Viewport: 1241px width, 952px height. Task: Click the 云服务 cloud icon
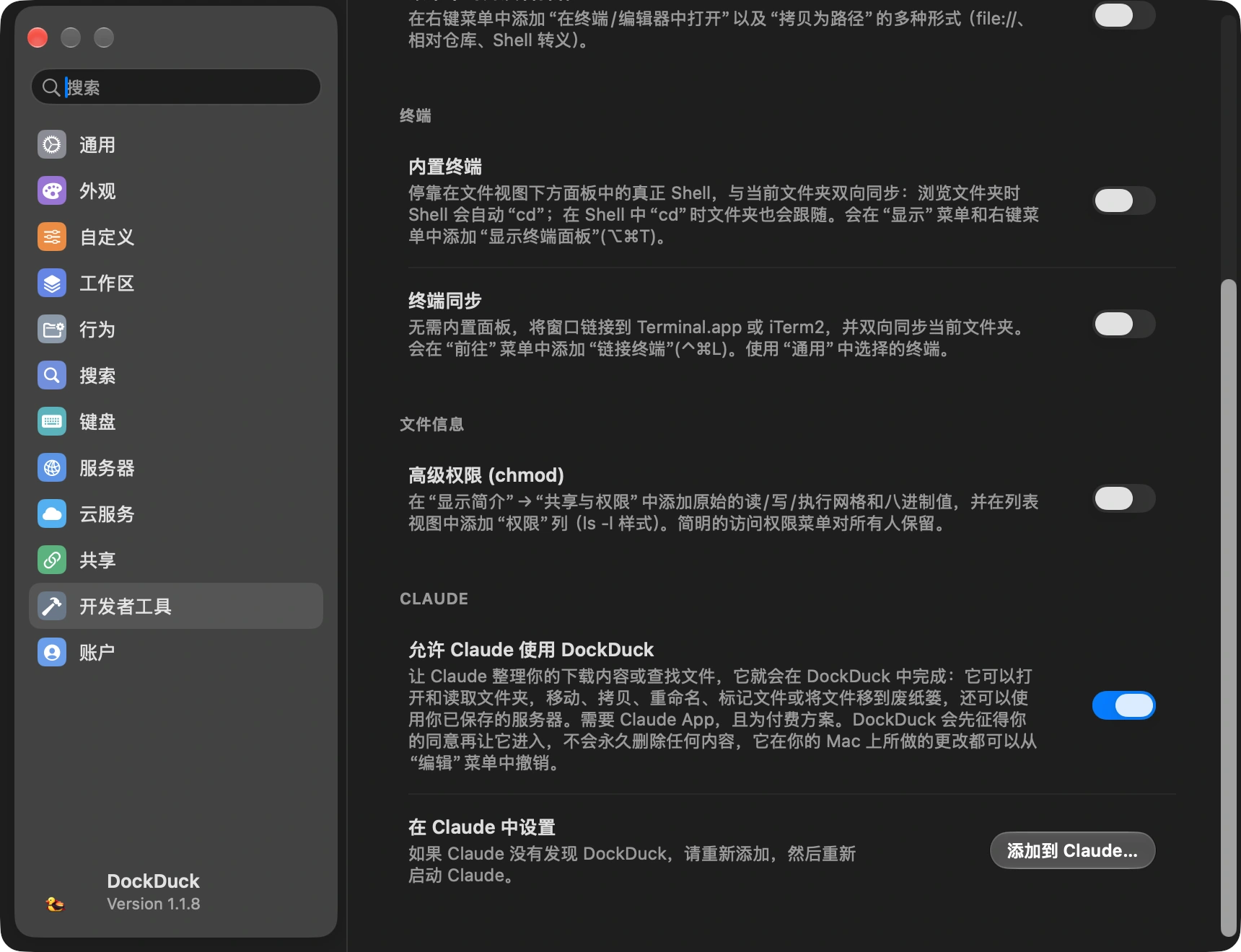pyautogui.click(x=52, y=514)
